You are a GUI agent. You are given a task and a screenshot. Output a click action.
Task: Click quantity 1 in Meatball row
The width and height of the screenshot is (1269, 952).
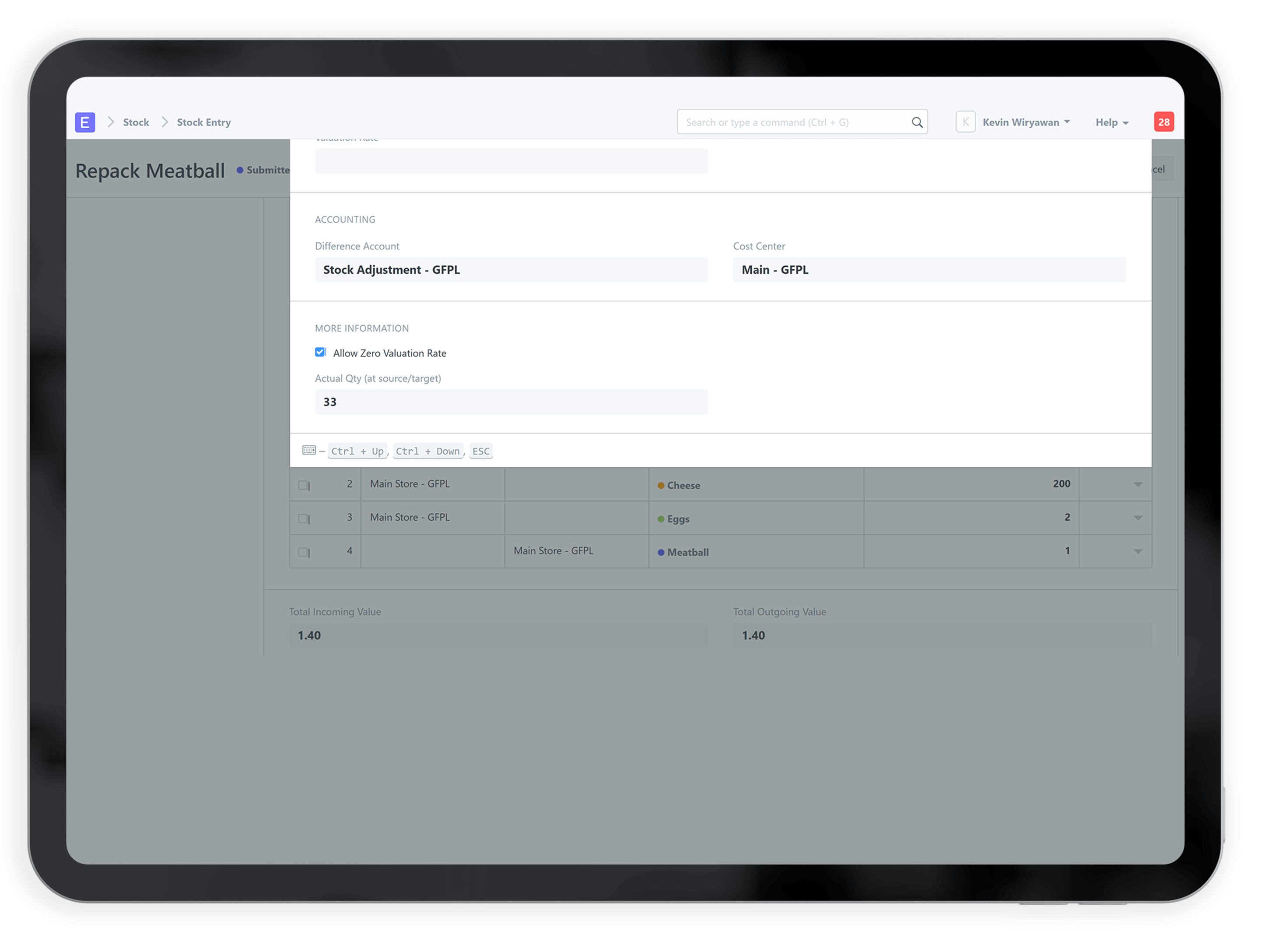point(1067,550)
